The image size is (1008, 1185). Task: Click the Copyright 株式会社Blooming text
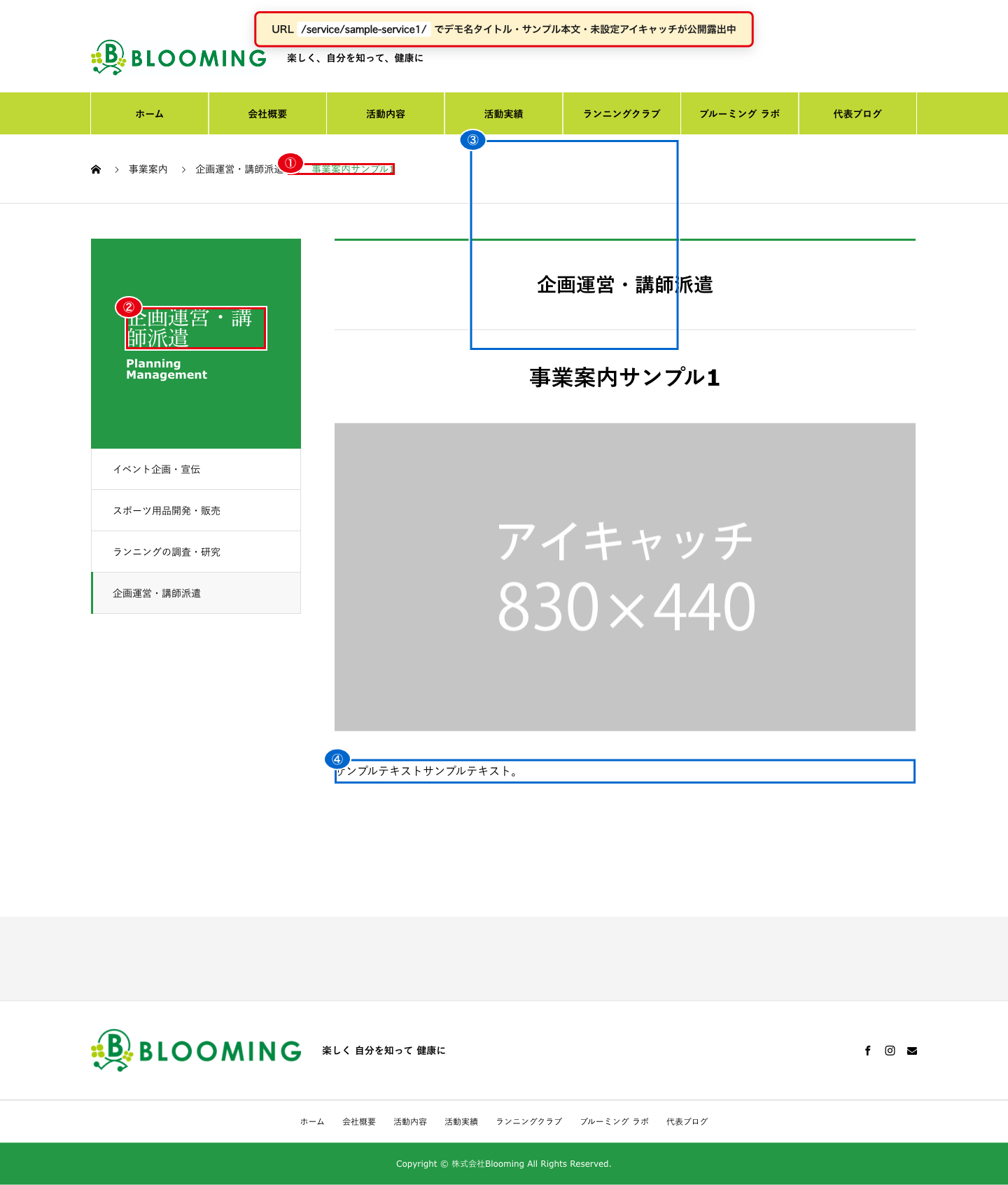(504, 1164)
